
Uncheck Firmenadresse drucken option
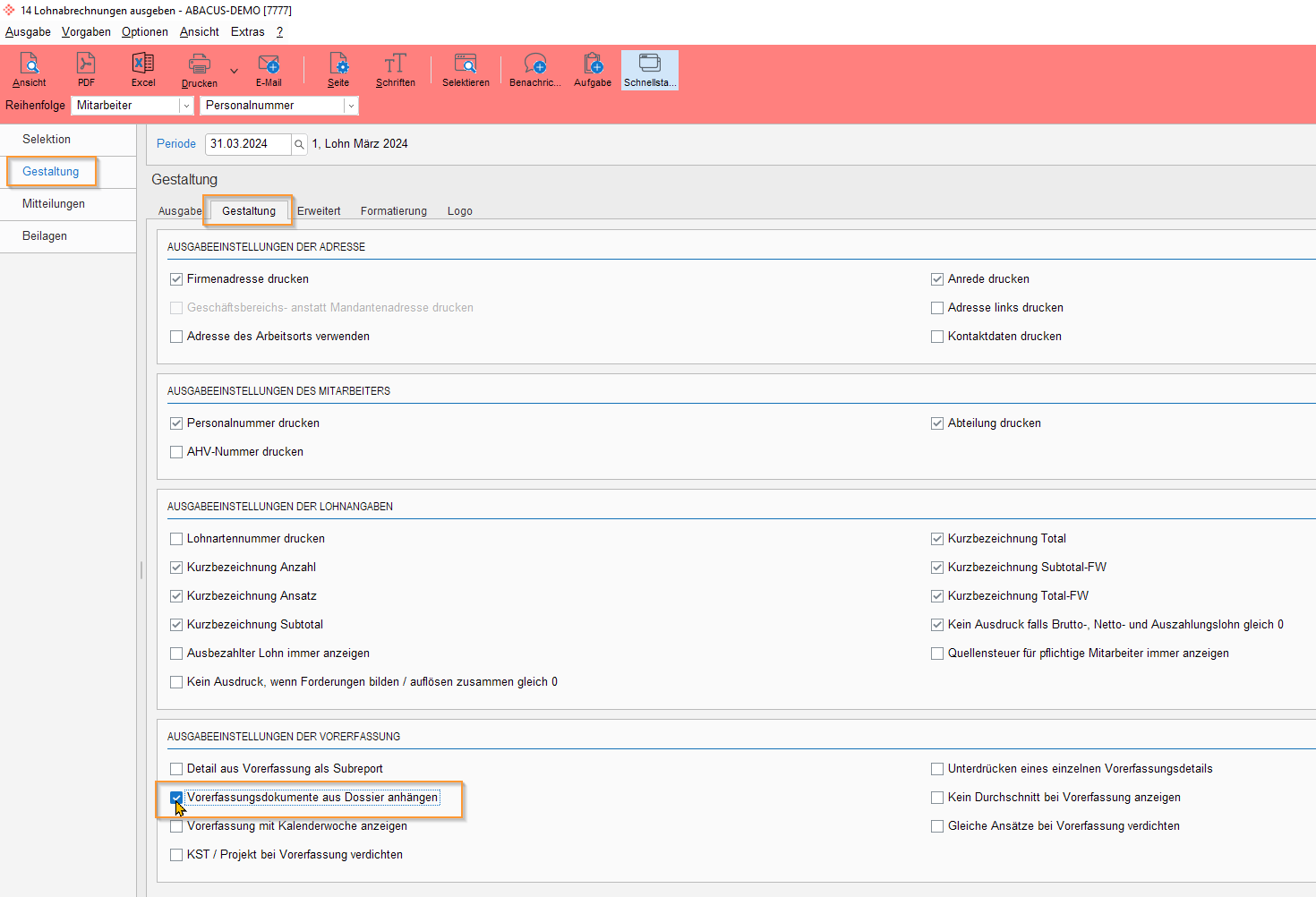click(x=176, y=279)
